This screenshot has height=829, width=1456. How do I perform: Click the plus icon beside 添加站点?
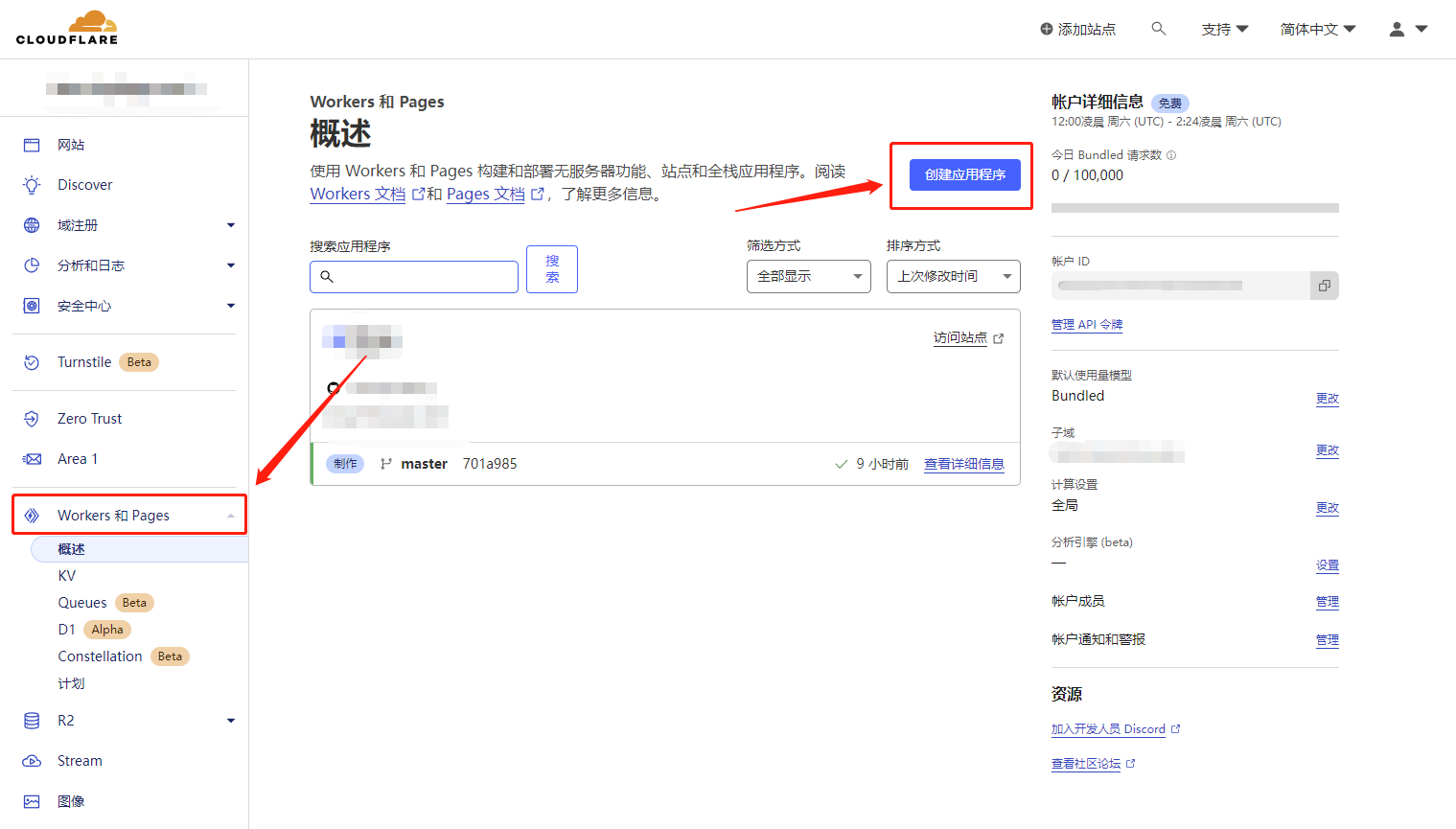point(1047,30)
